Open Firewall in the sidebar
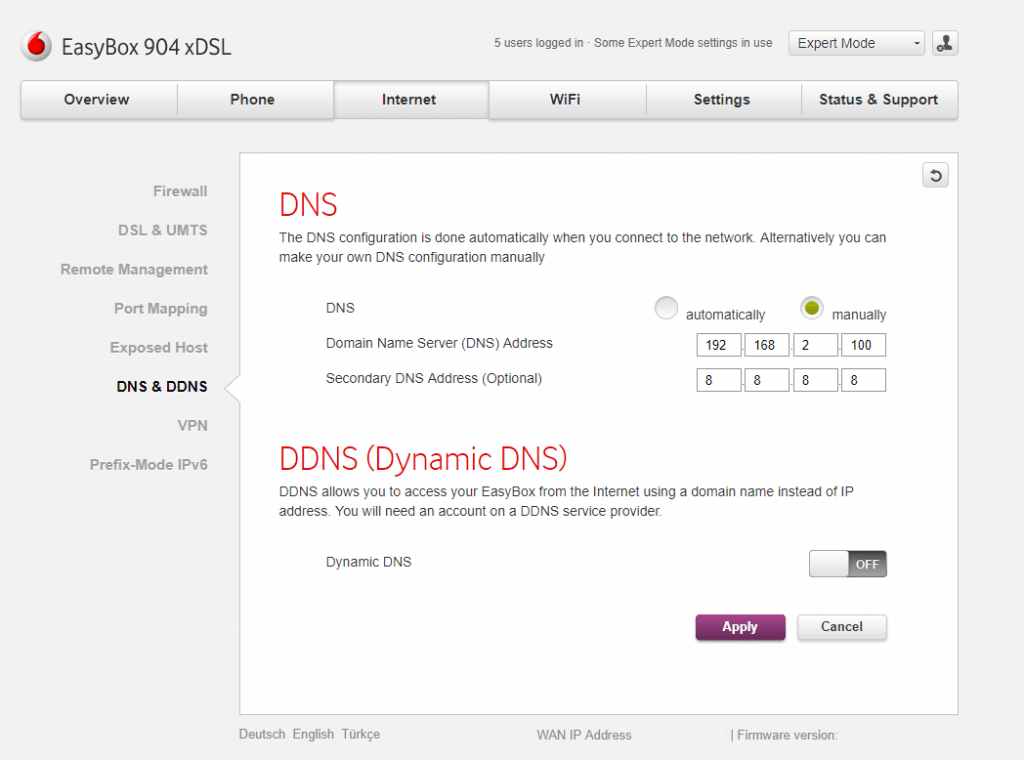The width and height of the screenshot is (1024, 760). coord(180,191)
